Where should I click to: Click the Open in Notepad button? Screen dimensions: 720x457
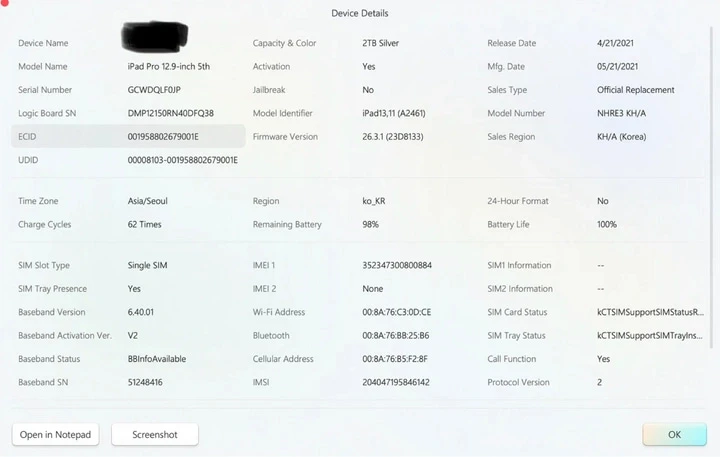tap(56, 434)
